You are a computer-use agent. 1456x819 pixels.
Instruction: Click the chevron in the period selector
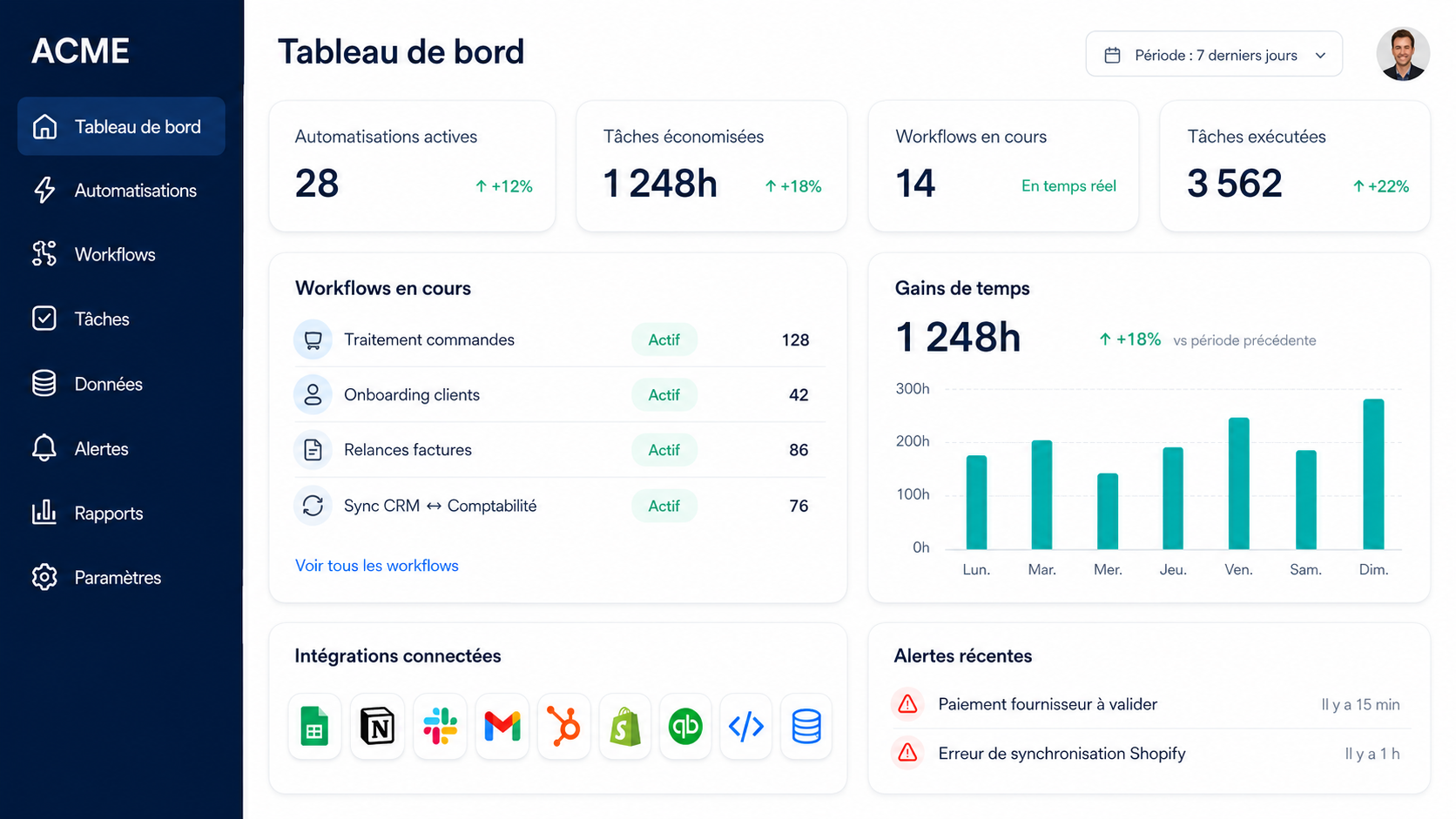(x=1321, y=56)
